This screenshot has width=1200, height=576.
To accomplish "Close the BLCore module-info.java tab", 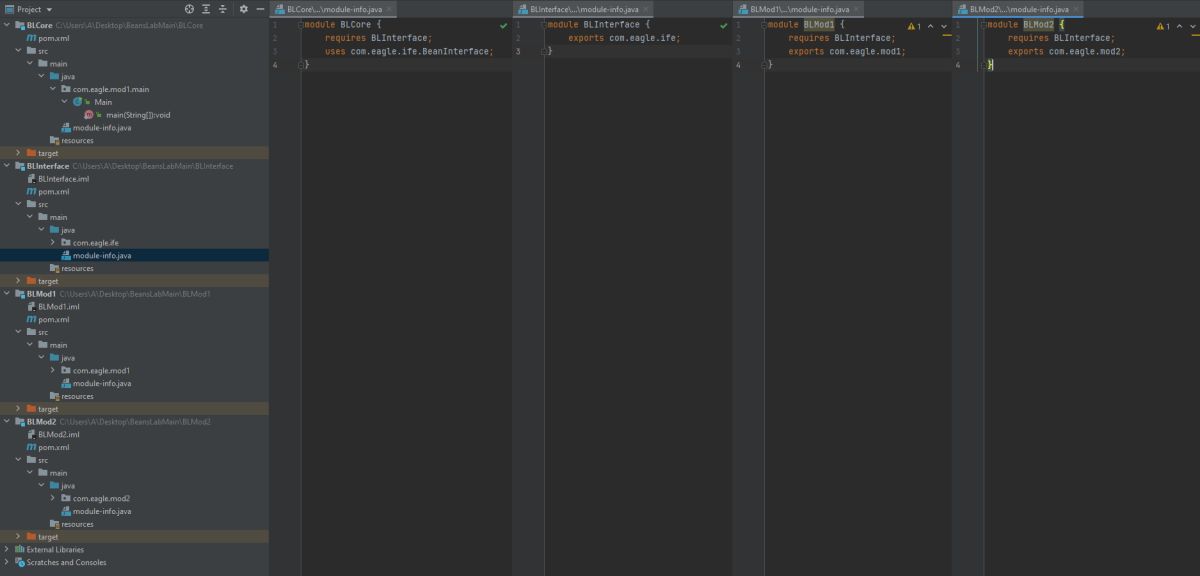I will (x=389, y=9).
